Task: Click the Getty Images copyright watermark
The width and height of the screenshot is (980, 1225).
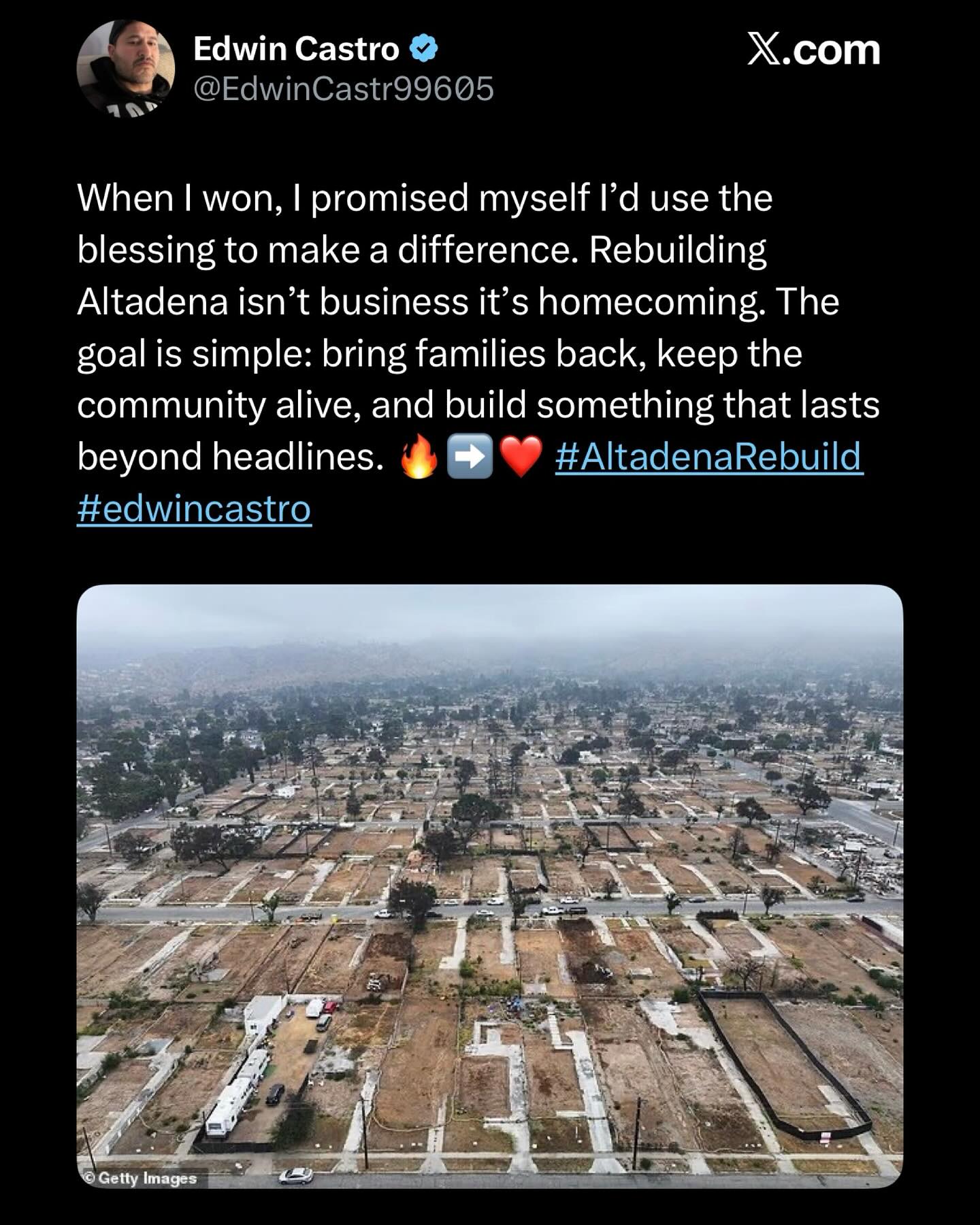Action: click(140, 1178)
